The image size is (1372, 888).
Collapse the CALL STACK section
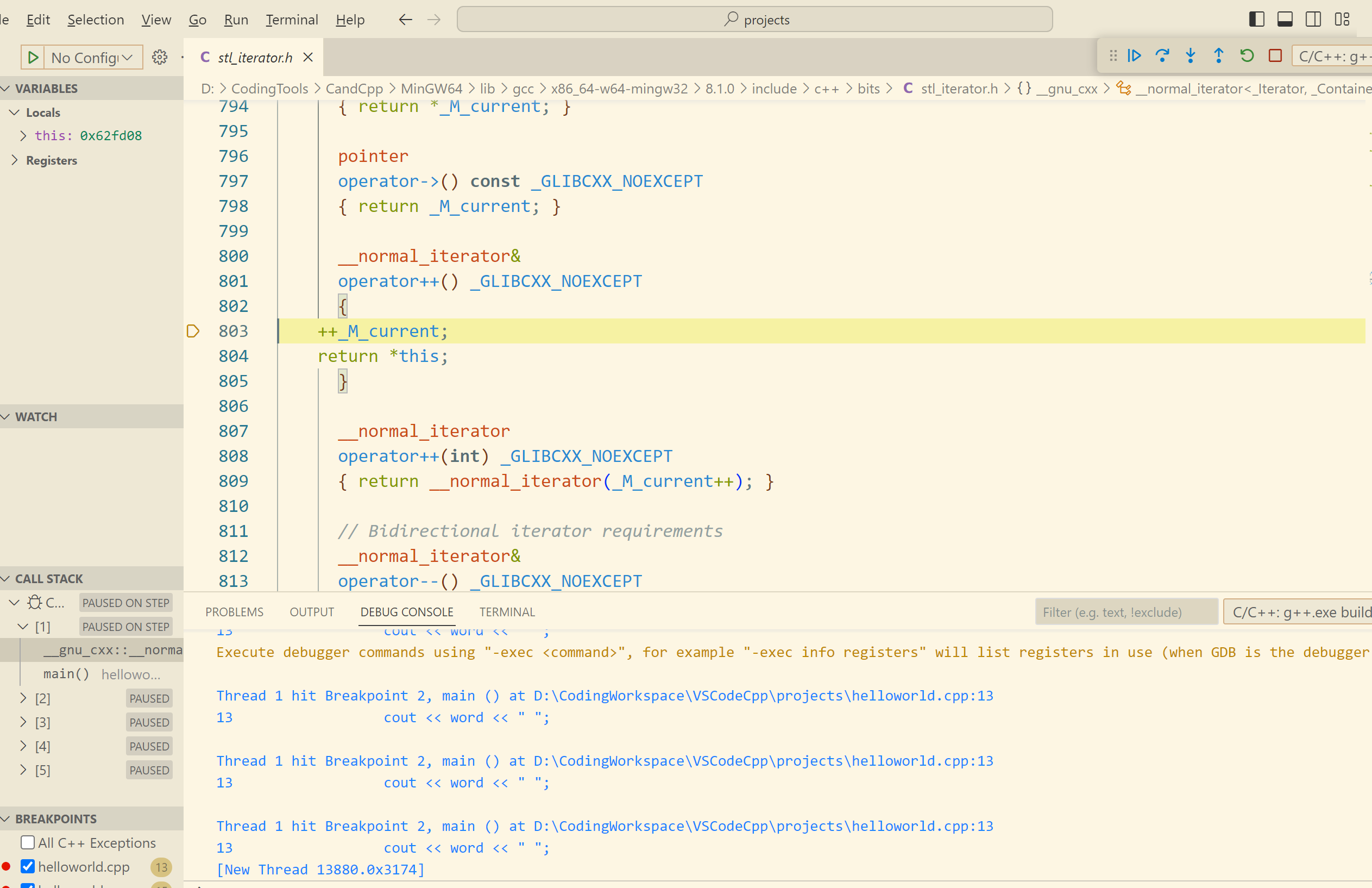(6, 578)
